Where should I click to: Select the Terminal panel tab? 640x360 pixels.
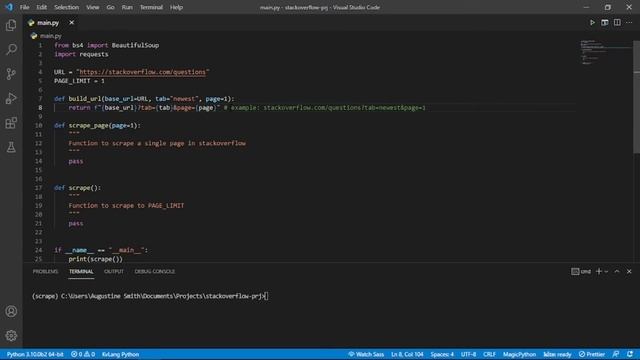coord(81,271)
